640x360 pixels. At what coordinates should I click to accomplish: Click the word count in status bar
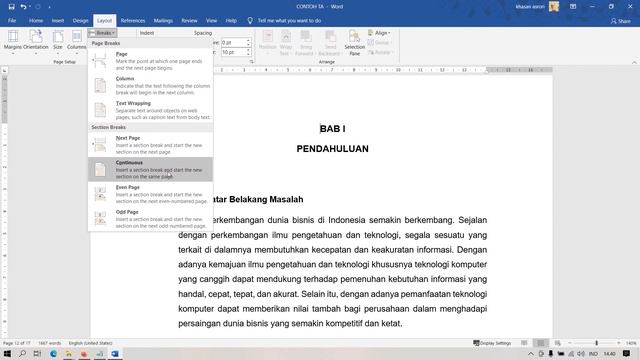49,343
